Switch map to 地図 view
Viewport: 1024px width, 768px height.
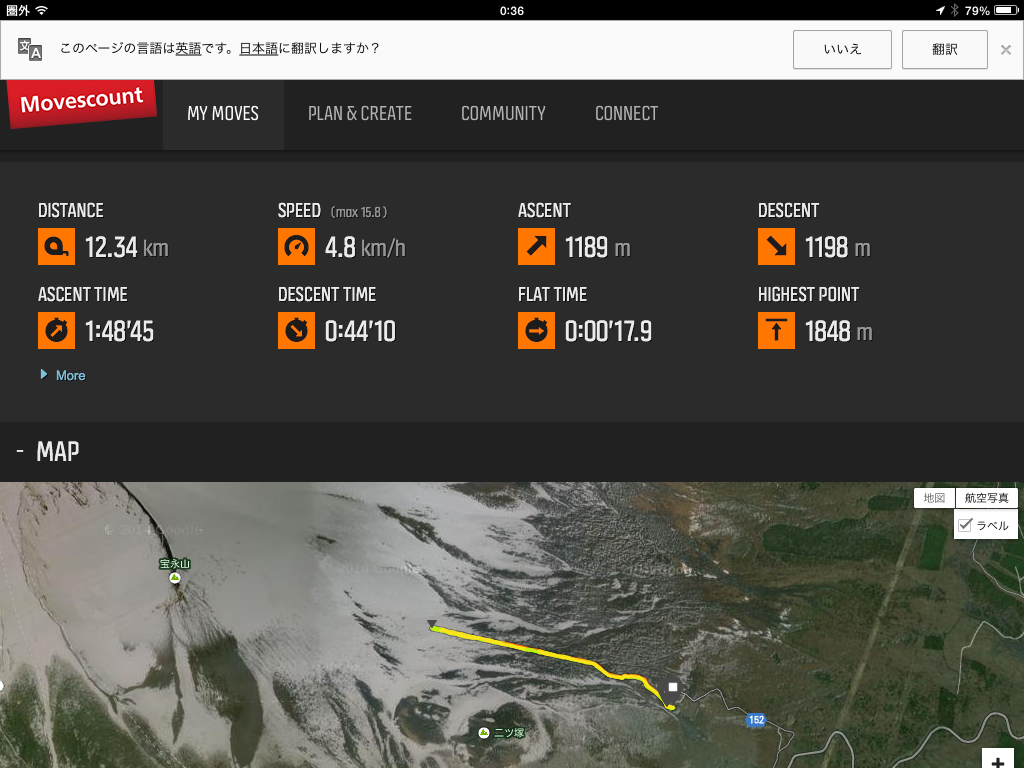(x=934, y=498)
